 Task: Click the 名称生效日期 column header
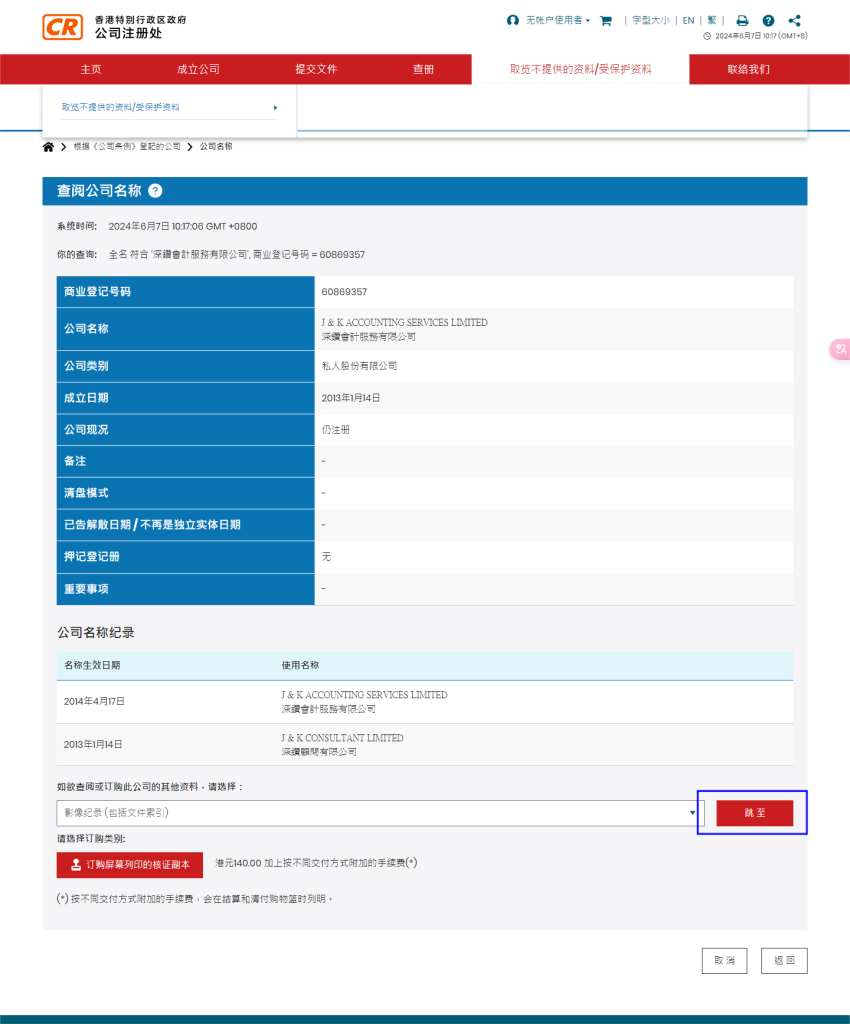(92, 665)
